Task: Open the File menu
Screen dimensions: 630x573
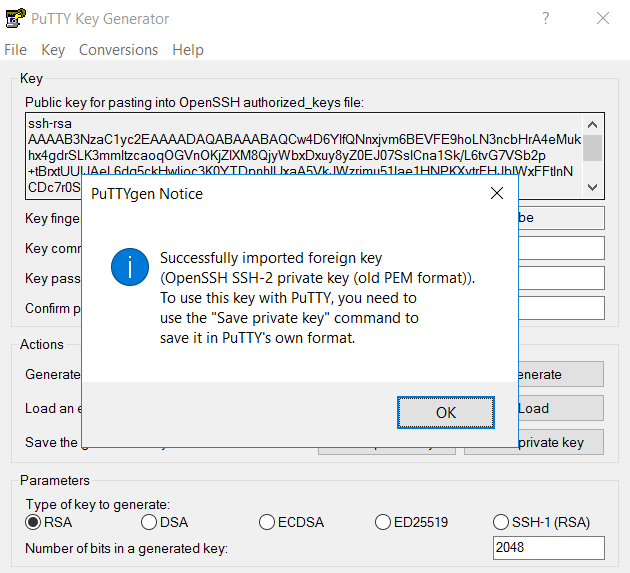Action: 16,50
